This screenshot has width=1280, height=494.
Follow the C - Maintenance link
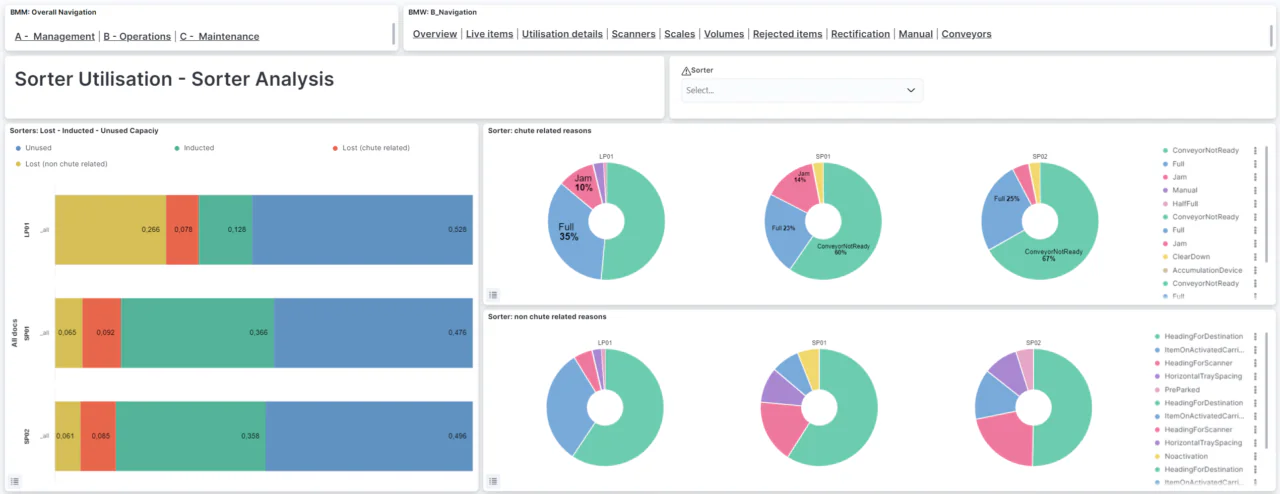tap(219, 37)
